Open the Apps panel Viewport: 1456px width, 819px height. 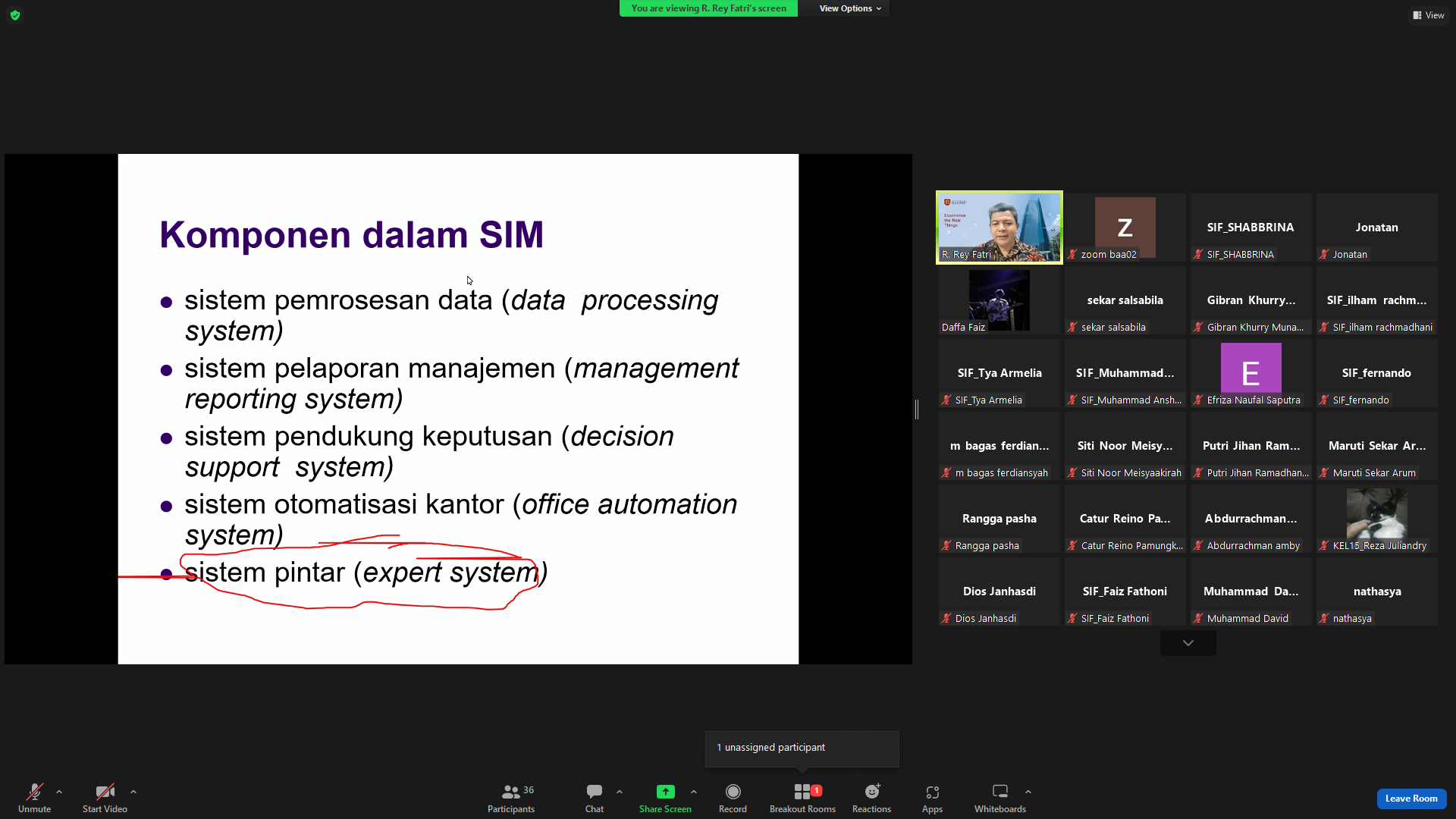pos(932,798)
